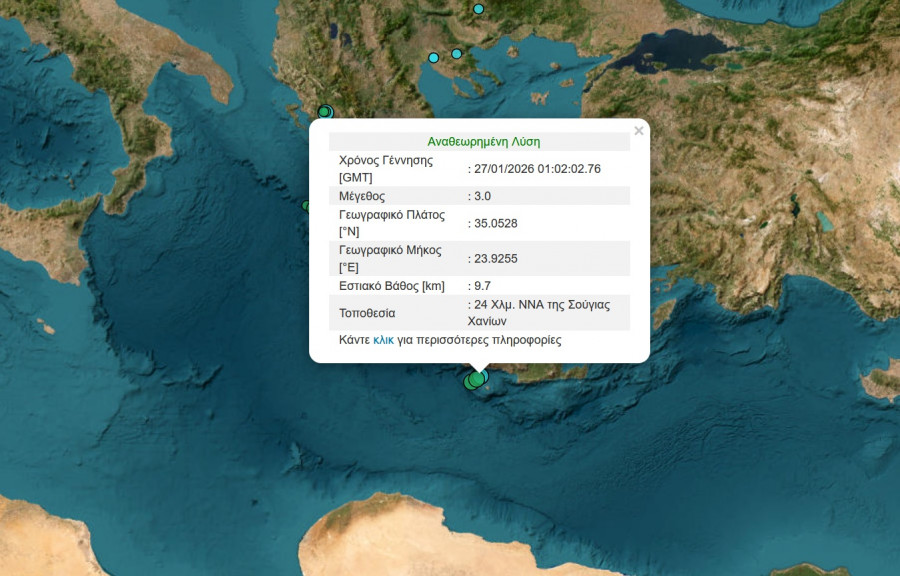Click the left cyan marker near Thessaloniki
Image resolution: width=900 pixels, height=576 pixels.
tap(434, 58)
